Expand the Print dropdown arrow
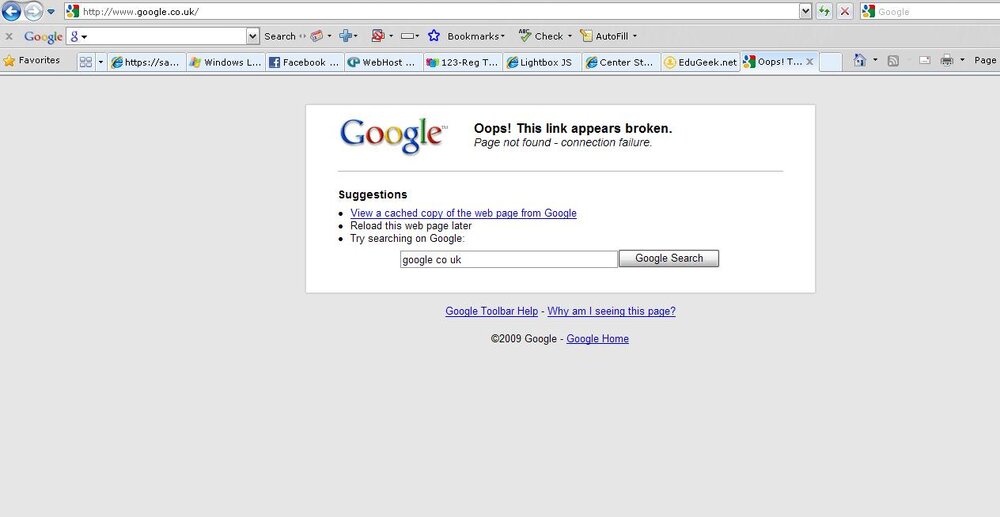Screen dimensions: 1000x517 tap(962, 61)
